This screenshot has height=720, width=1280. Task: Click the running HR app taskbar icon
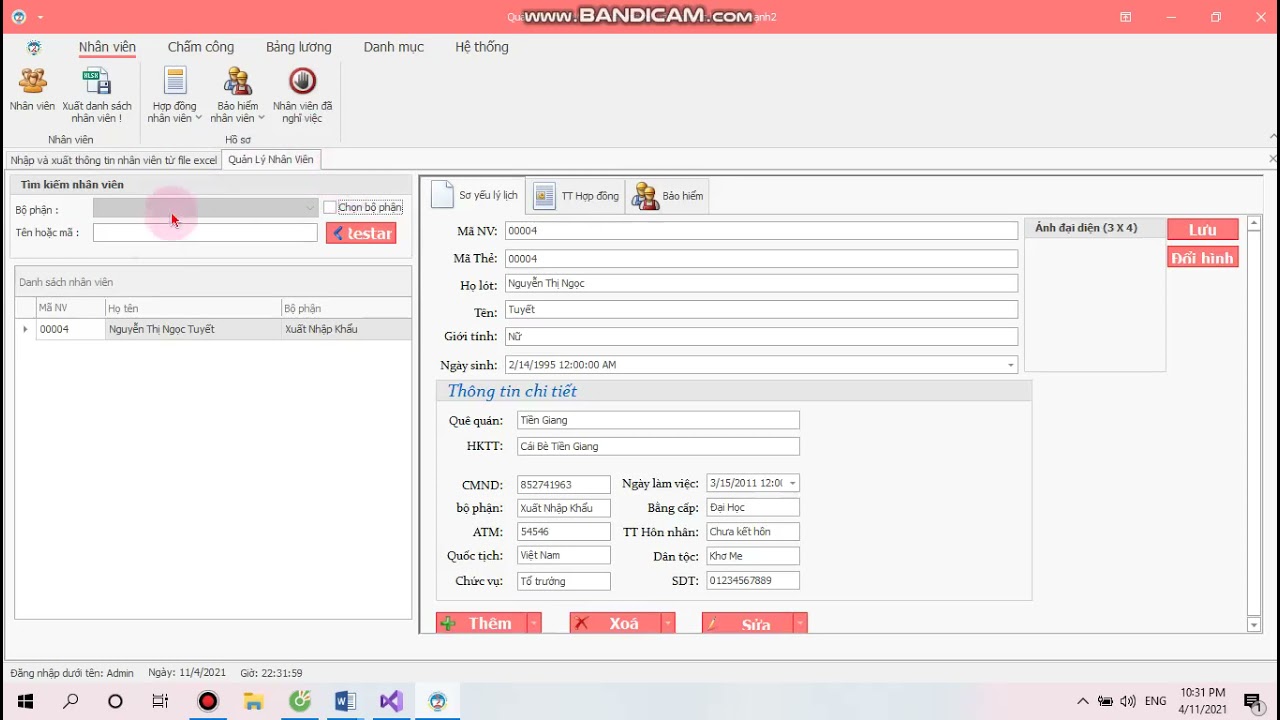(437, 701)
